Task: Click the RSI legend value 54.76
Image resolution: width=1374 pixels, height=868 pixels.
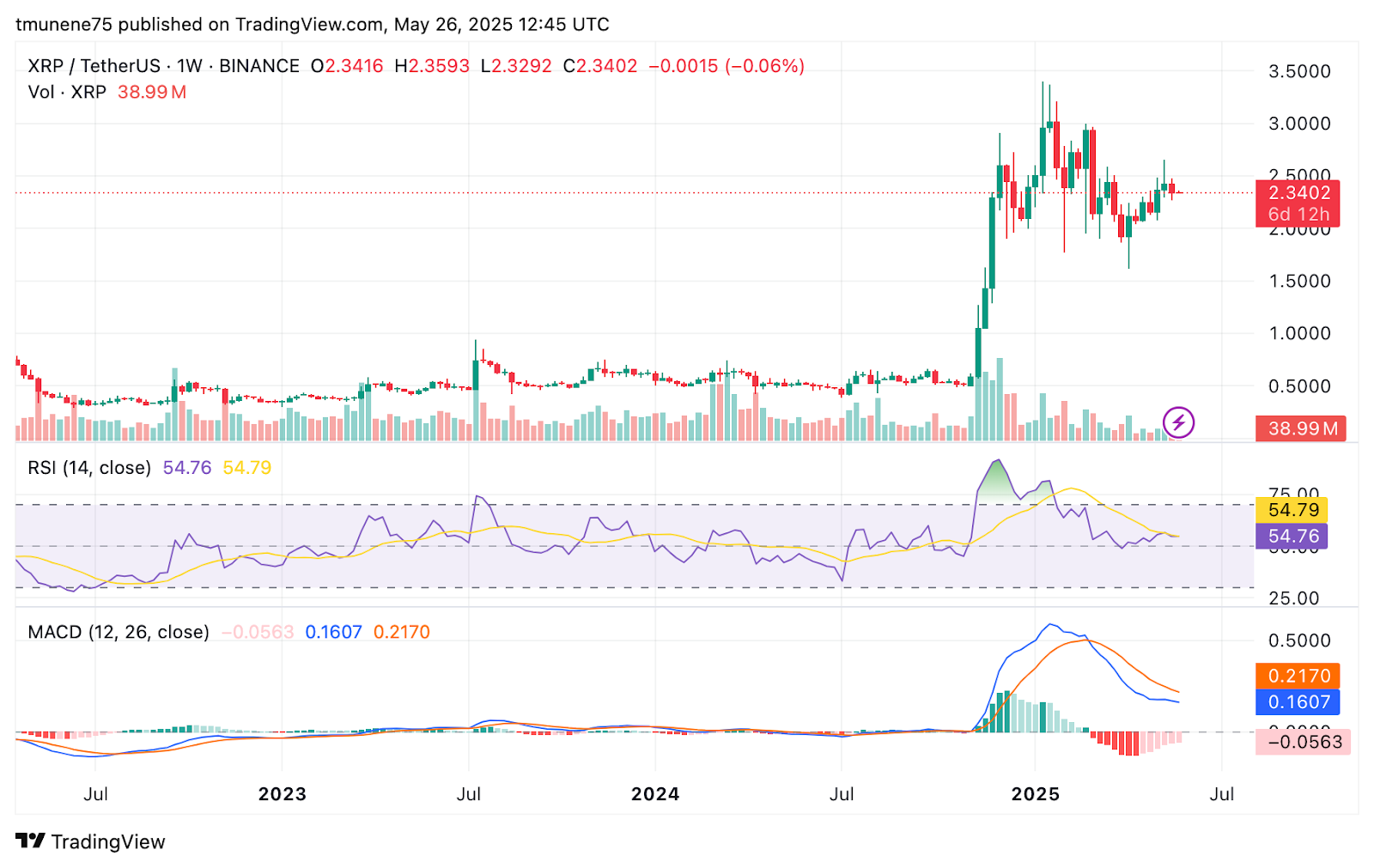Action: [x=187, y=468]
